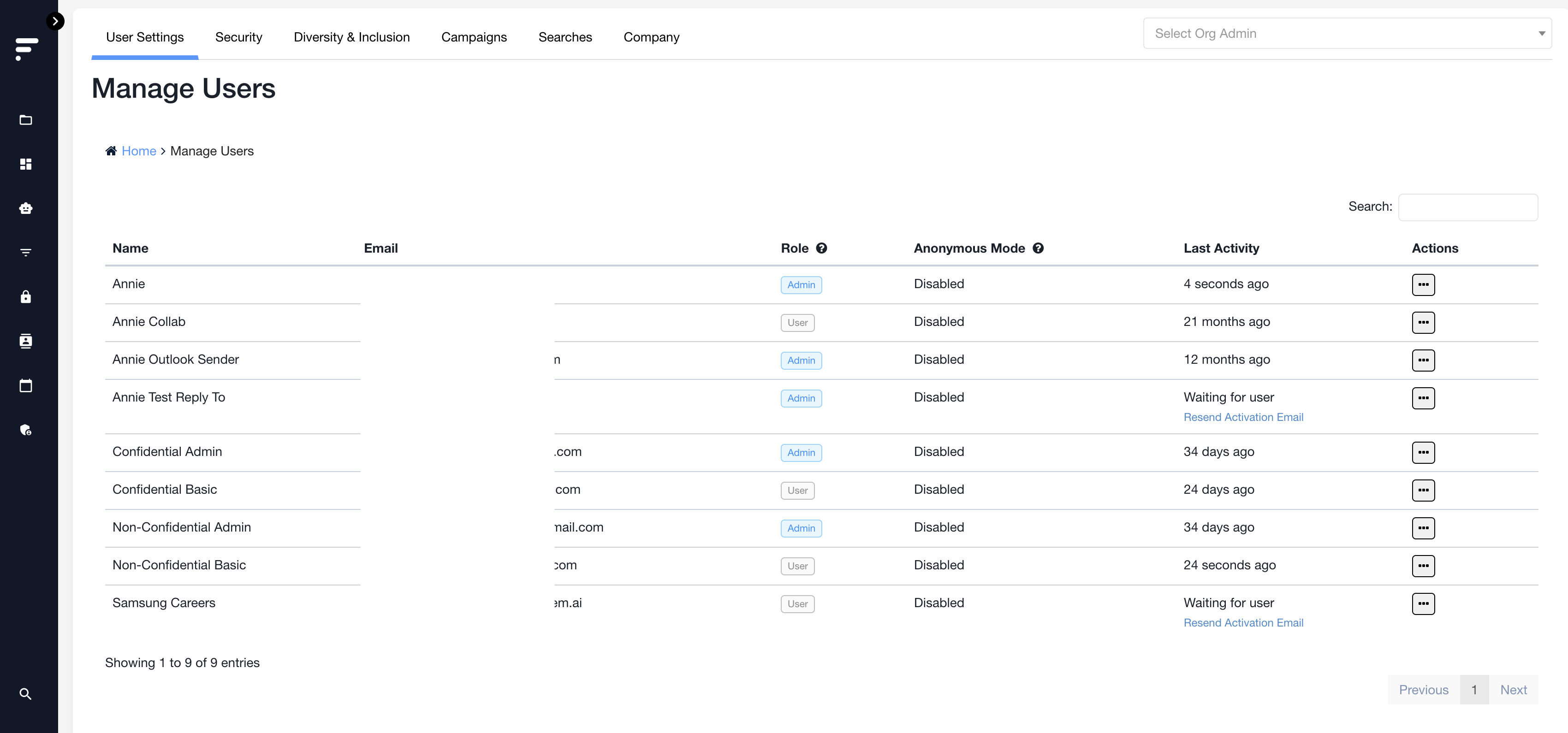
Task: Click User badge for Samsung Careers
Action: point(797,604)
